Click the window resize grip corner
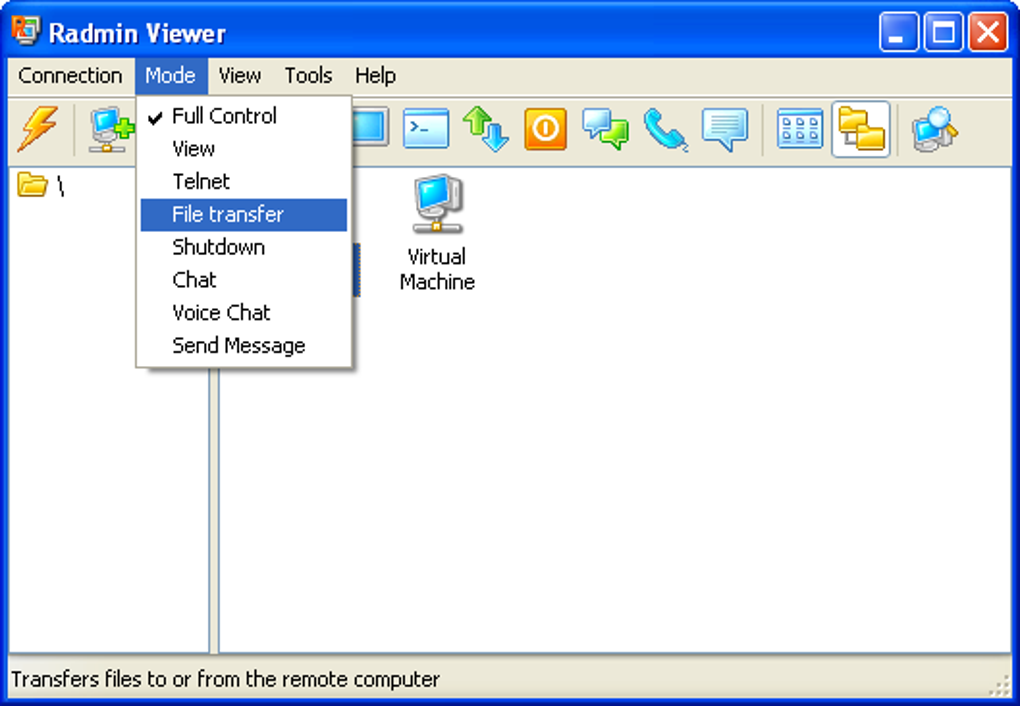This screenshot has height=706, width=1020. (999, 685)
